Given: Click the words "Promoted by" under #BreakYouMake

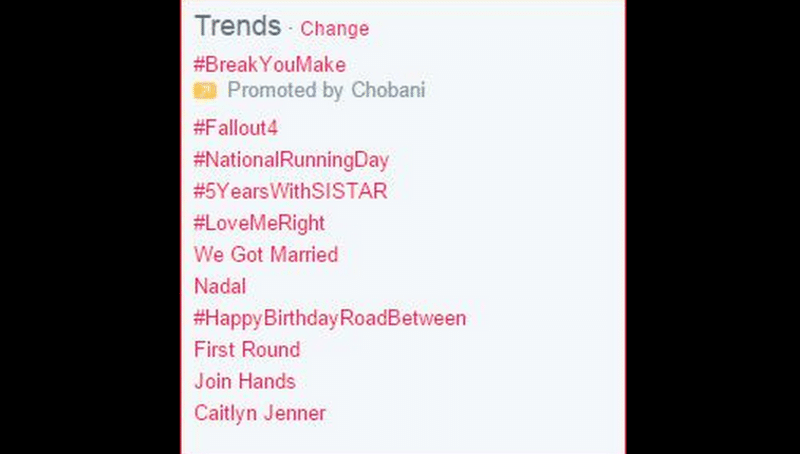Looking at the screenshot, I should 286,91.
